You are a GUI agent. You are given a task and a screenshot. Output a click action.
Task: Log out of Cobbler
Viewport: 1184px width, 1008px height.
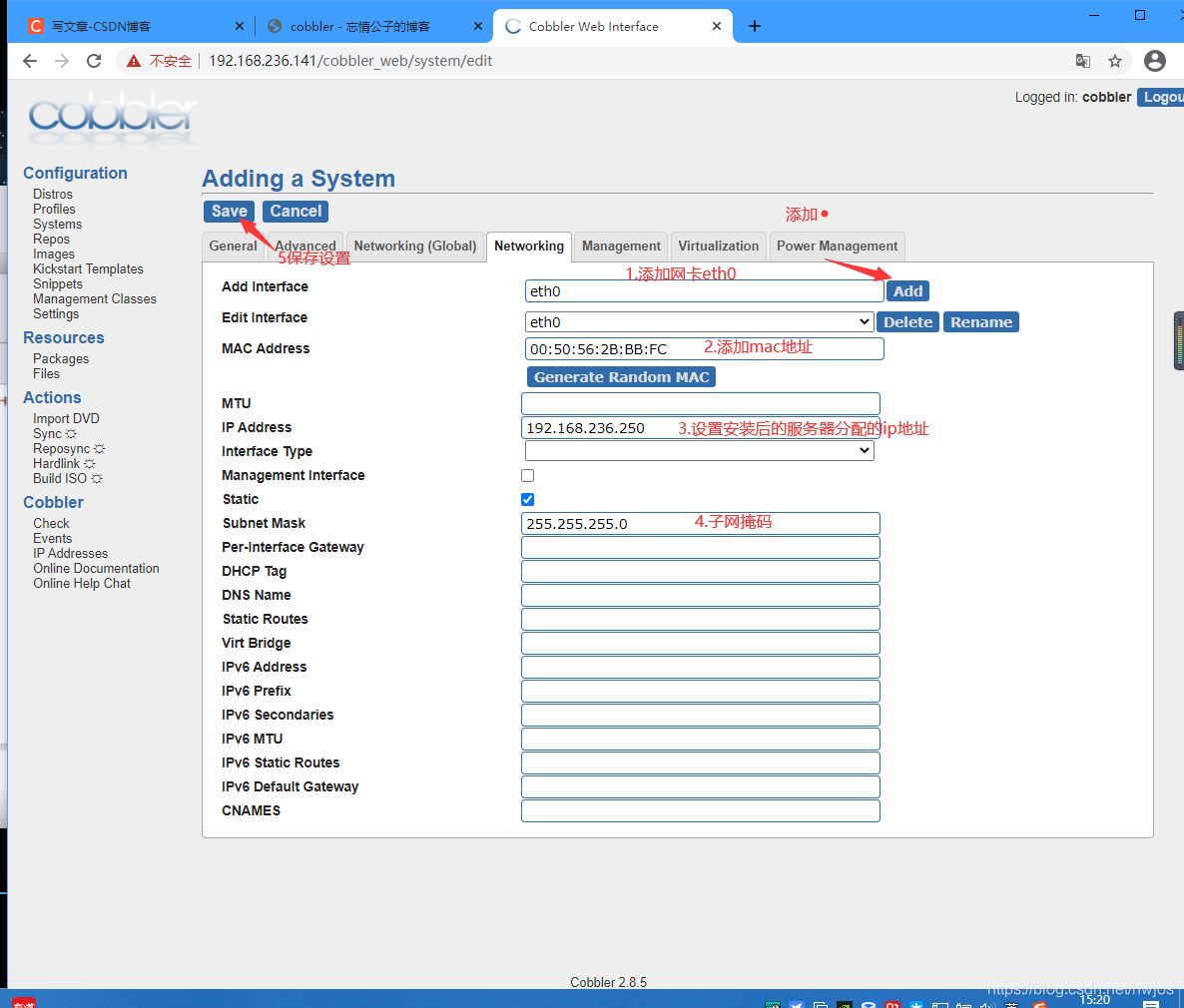(x=1161, y=98)
